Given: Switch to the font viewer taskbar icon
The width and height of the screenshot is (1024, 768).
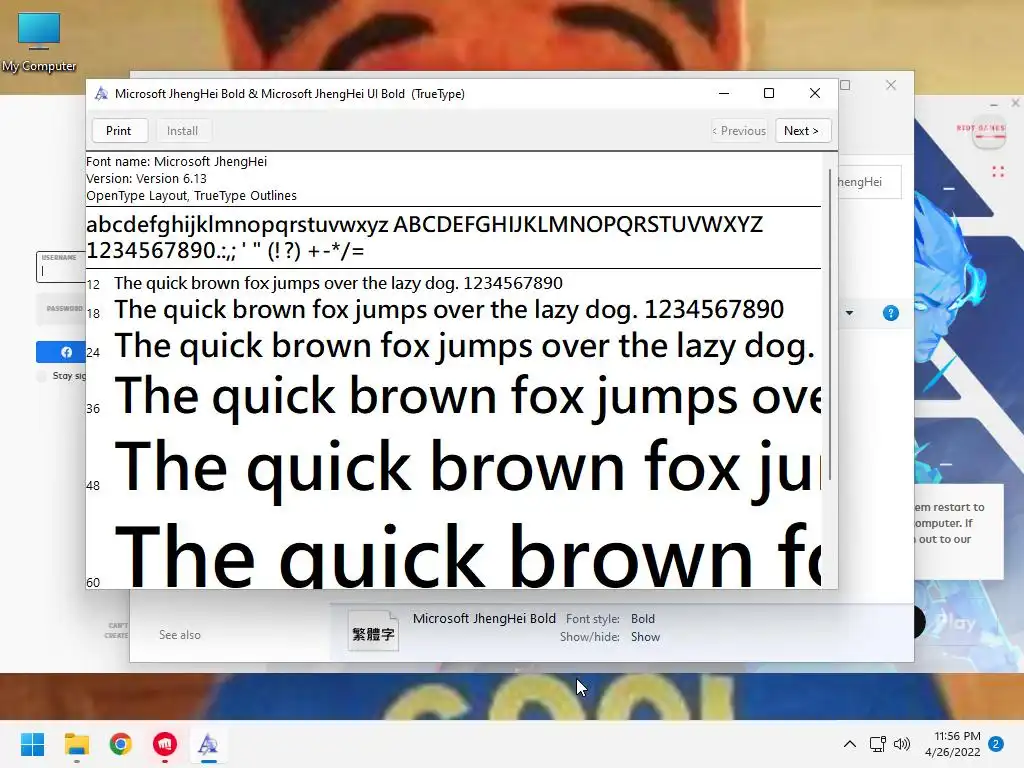Looking at the screenshot, I should [208, 744].
